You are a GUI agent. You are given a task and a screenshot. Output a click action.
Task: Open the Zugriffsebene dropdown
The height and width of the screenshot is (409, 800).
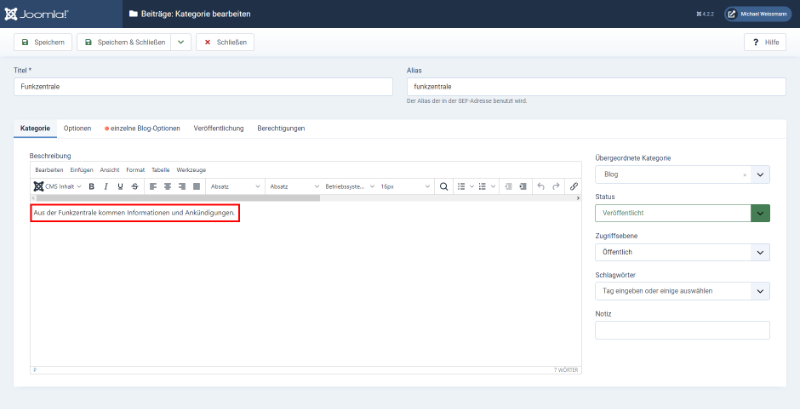760,252
